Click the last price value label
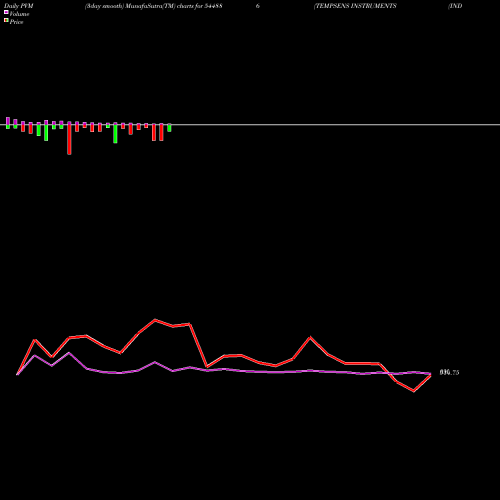This screenshot has height=500, width=500. pos(449,373)
